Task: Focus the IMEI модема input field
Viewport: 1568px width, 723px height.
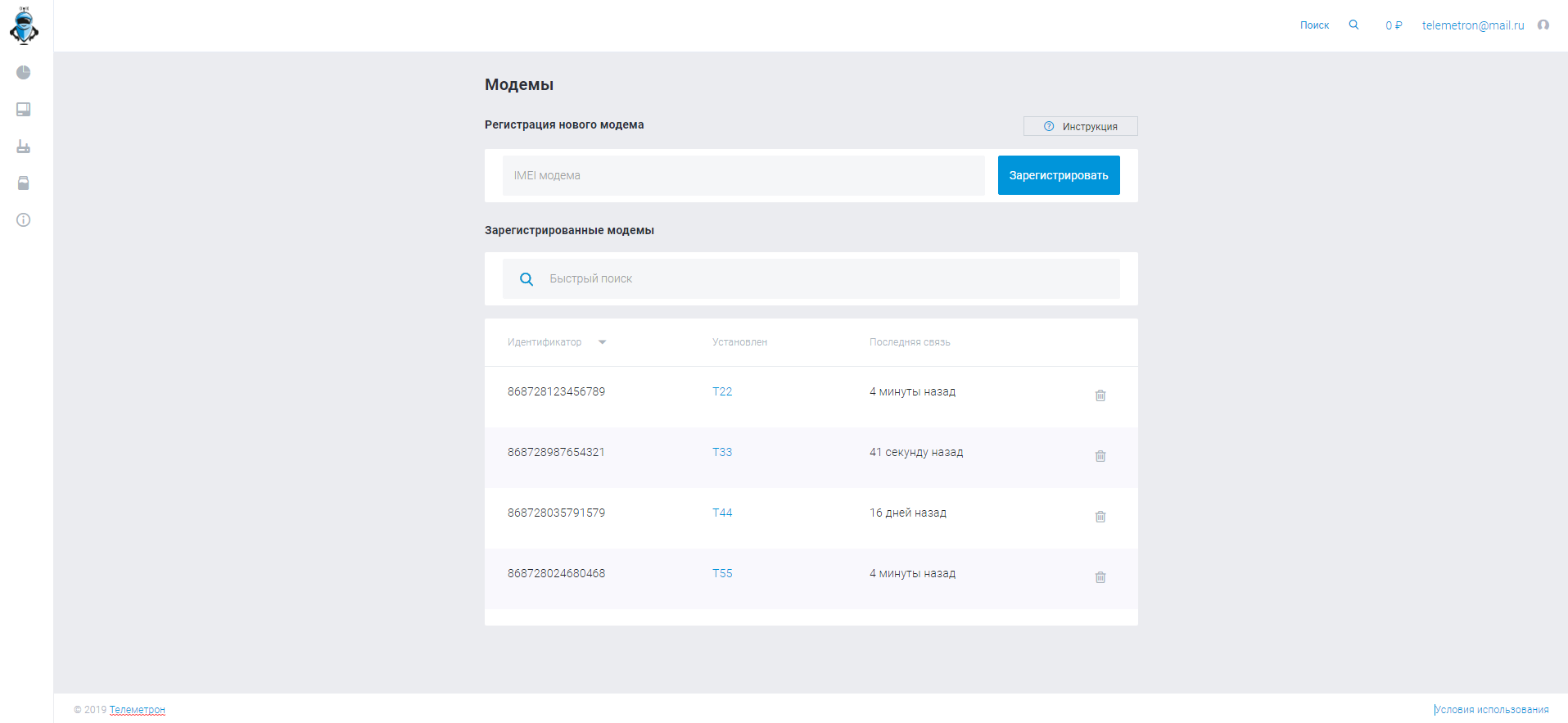Action: point(743,175)
